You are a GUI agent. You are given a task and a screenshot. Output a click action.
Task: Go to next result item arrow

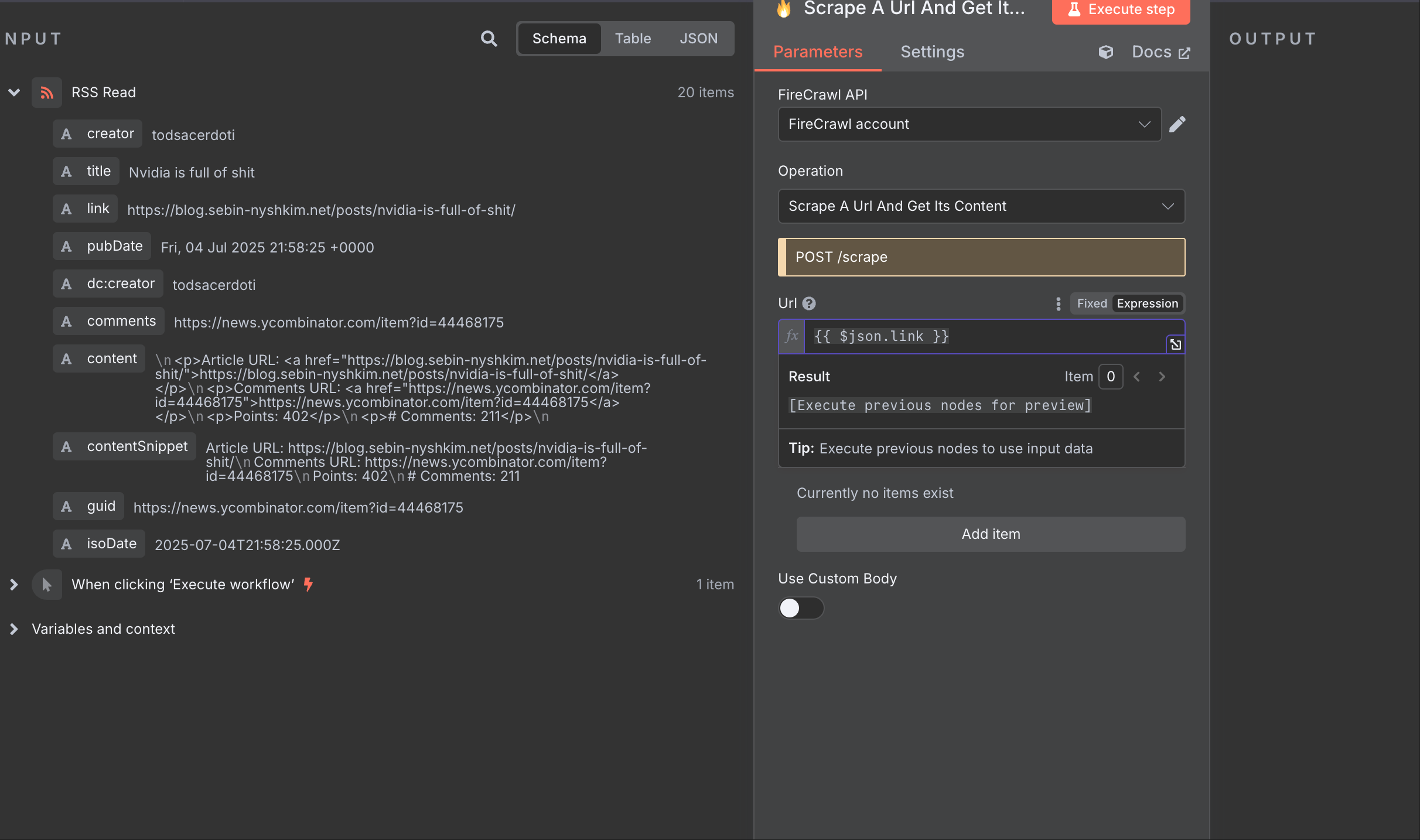(1162, 377)
